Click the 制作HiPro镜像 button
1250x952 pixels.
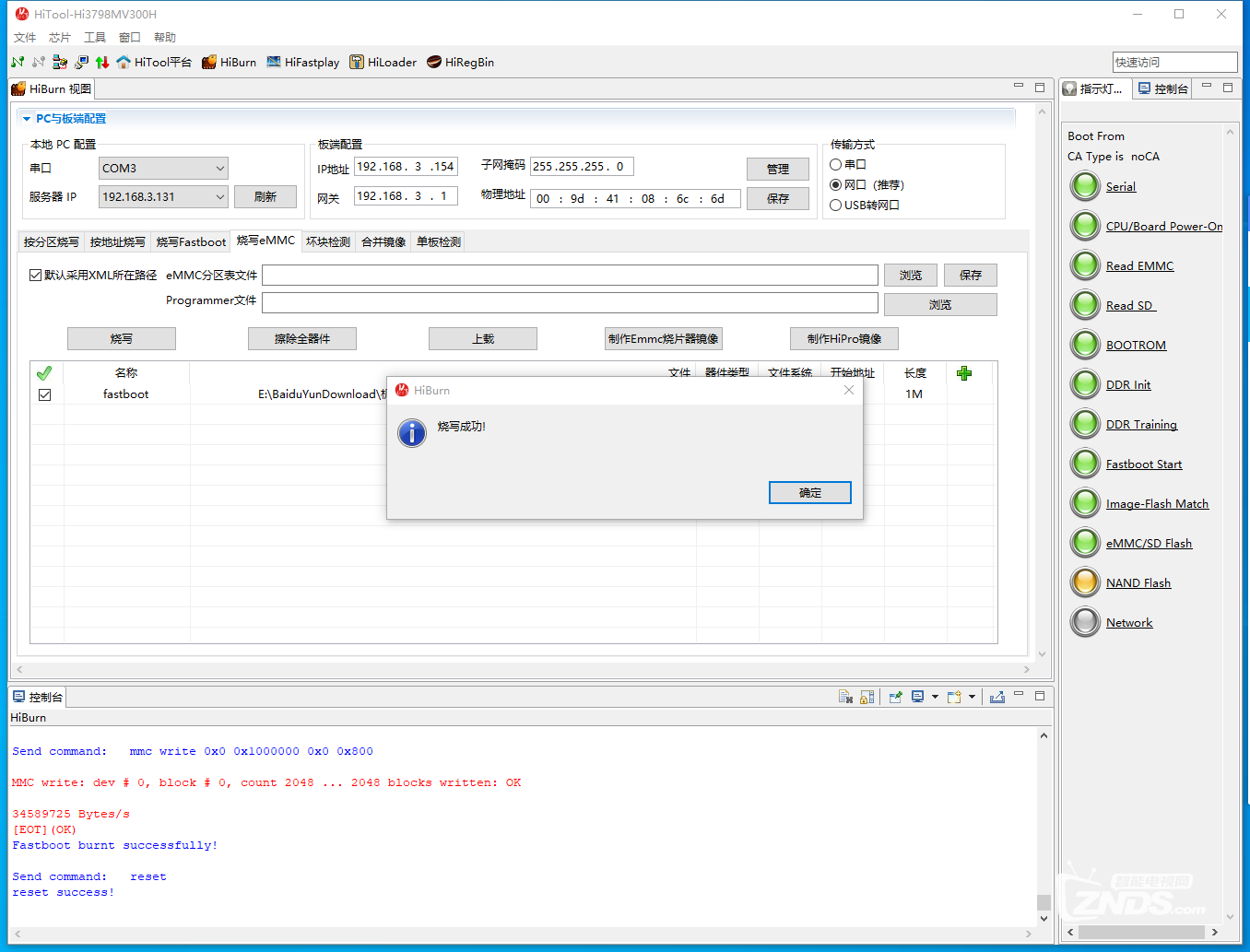tap(844, 338)
